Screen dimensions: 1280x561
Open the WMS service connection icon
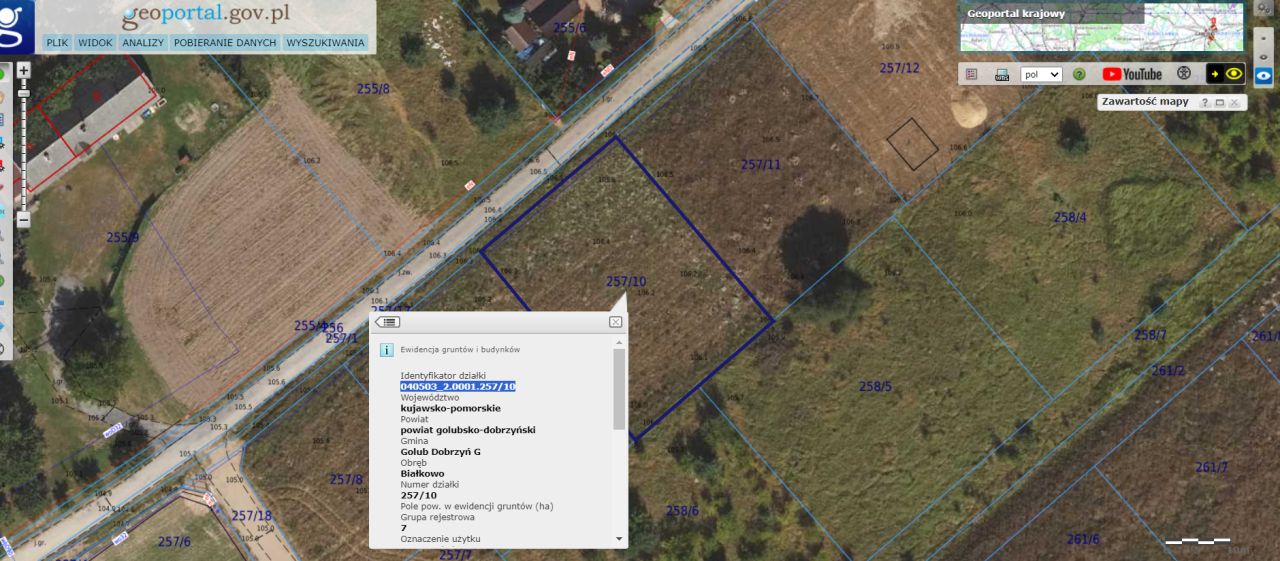tap(1002, 74)
